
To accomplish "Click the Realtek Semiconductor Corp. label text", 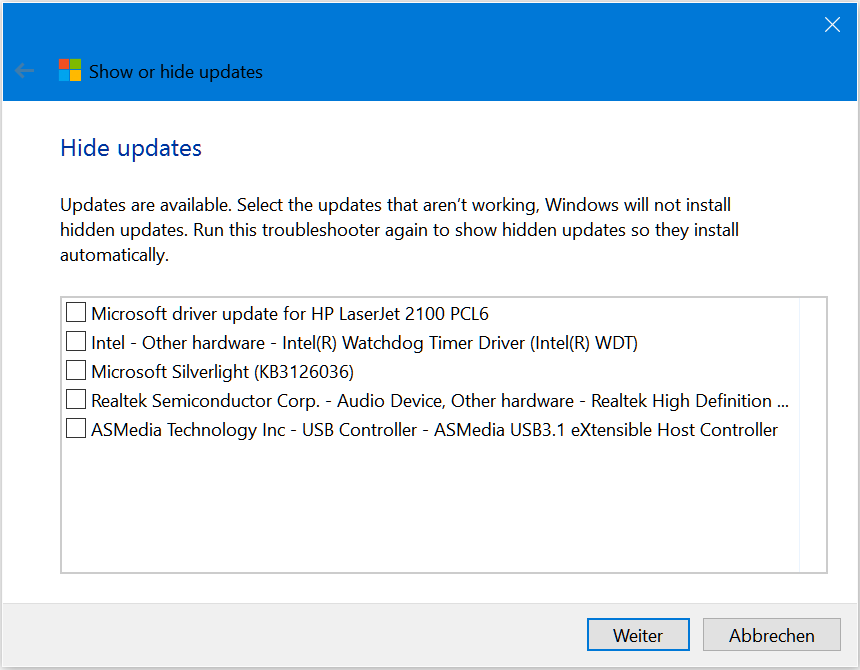I will point(440,401).
